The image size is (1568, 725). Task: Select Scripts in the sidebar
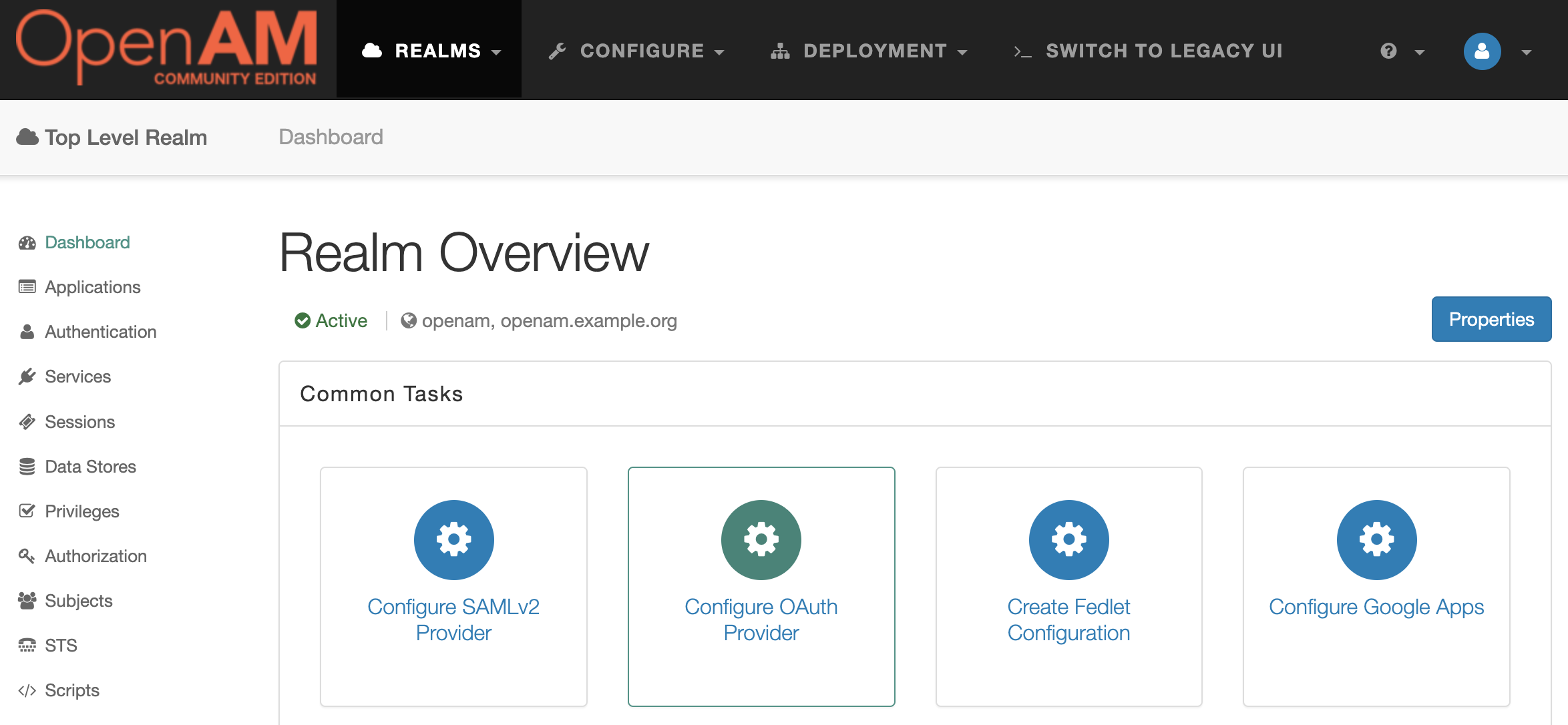click(x=72, y=690)
